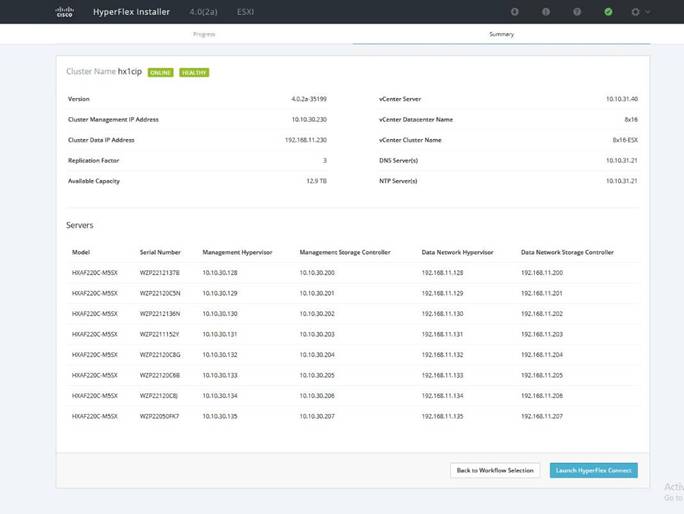Click the NTP Server(s) label
Image resolution: width=684 pixels, height=514 pixels.
click(398, 181)
